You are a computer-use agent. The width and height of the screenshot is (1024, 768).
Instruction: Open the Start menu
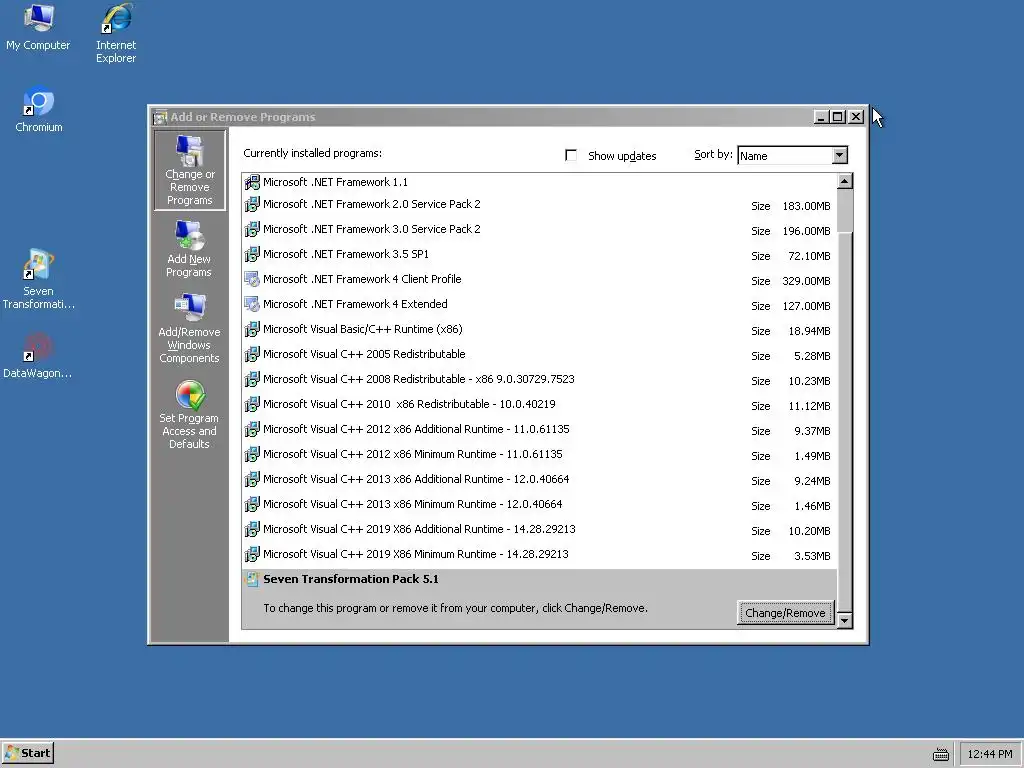point(27,753)
